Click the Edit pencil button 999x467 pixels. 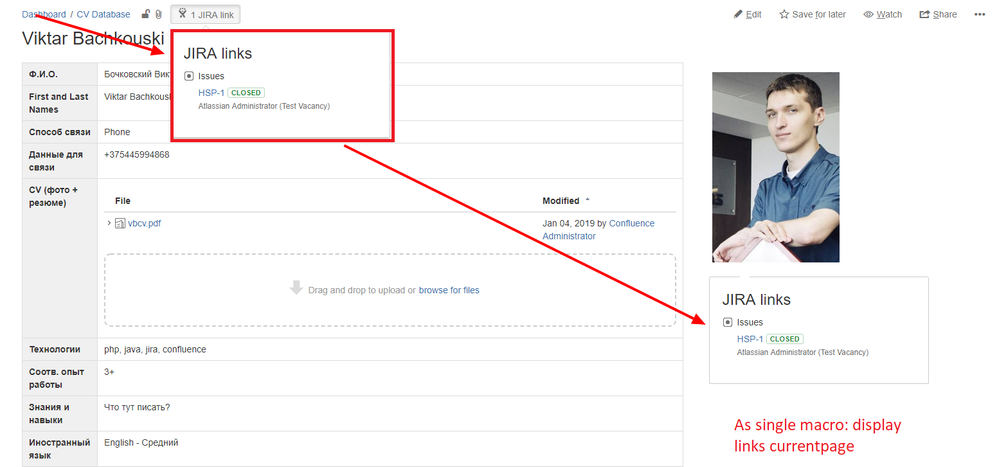tap(747, 14)
